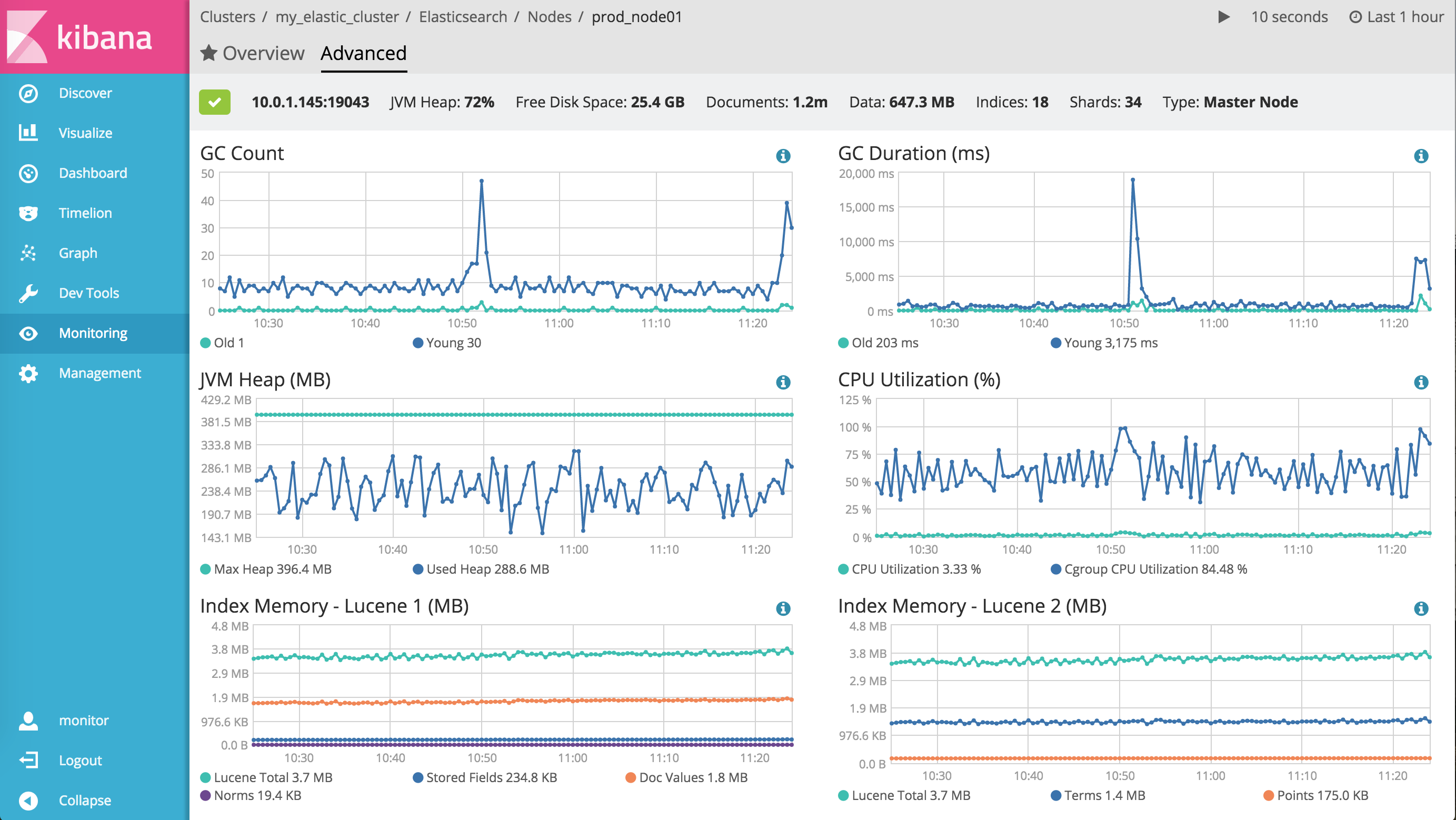Image resolution: width=1456 pixels, height=820 pixels.
Task: Select the Monitoring menu entry
Action: coord(93,333)
